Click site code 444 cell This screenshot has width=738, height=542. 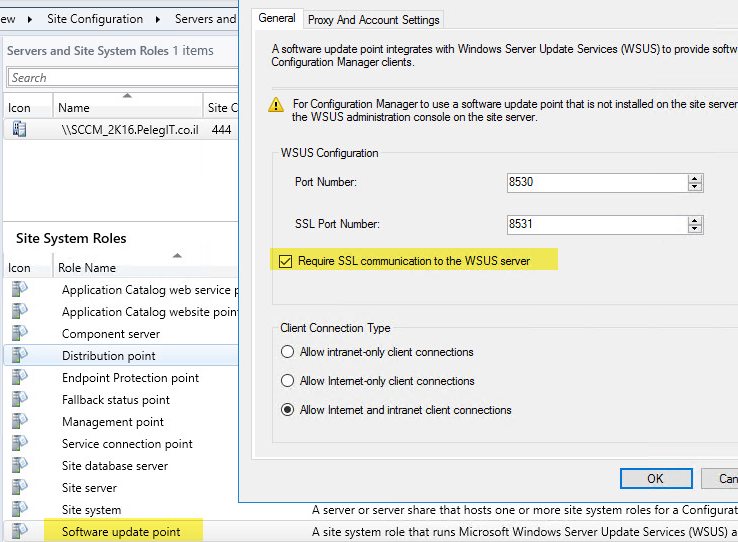tap(221, 130)
